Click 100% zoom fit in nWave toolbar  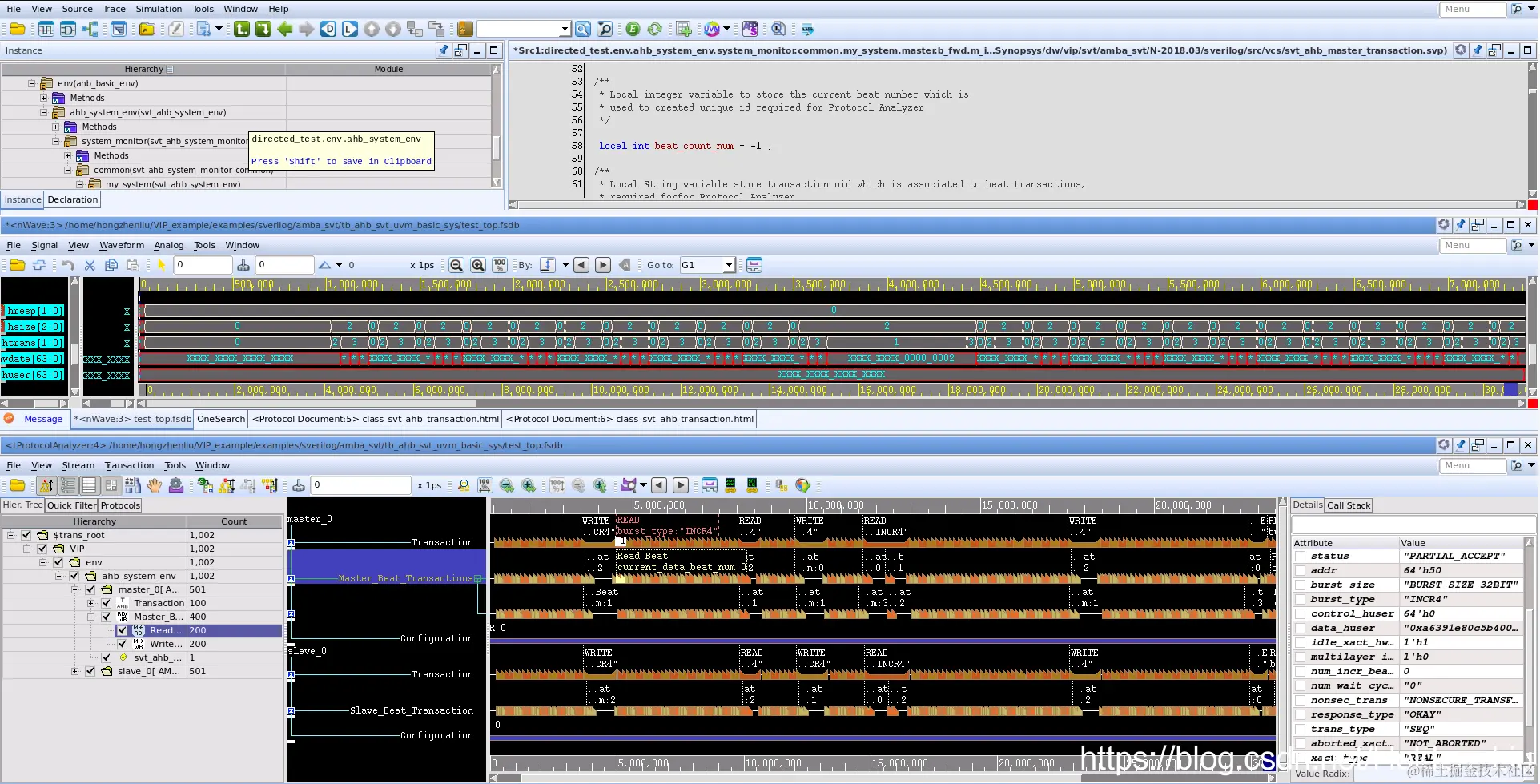pos(500,265)
